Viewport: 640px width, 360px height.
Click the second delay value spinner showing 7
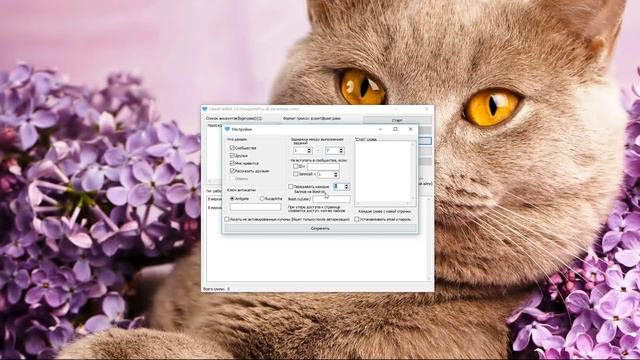[x=335, y=151]
